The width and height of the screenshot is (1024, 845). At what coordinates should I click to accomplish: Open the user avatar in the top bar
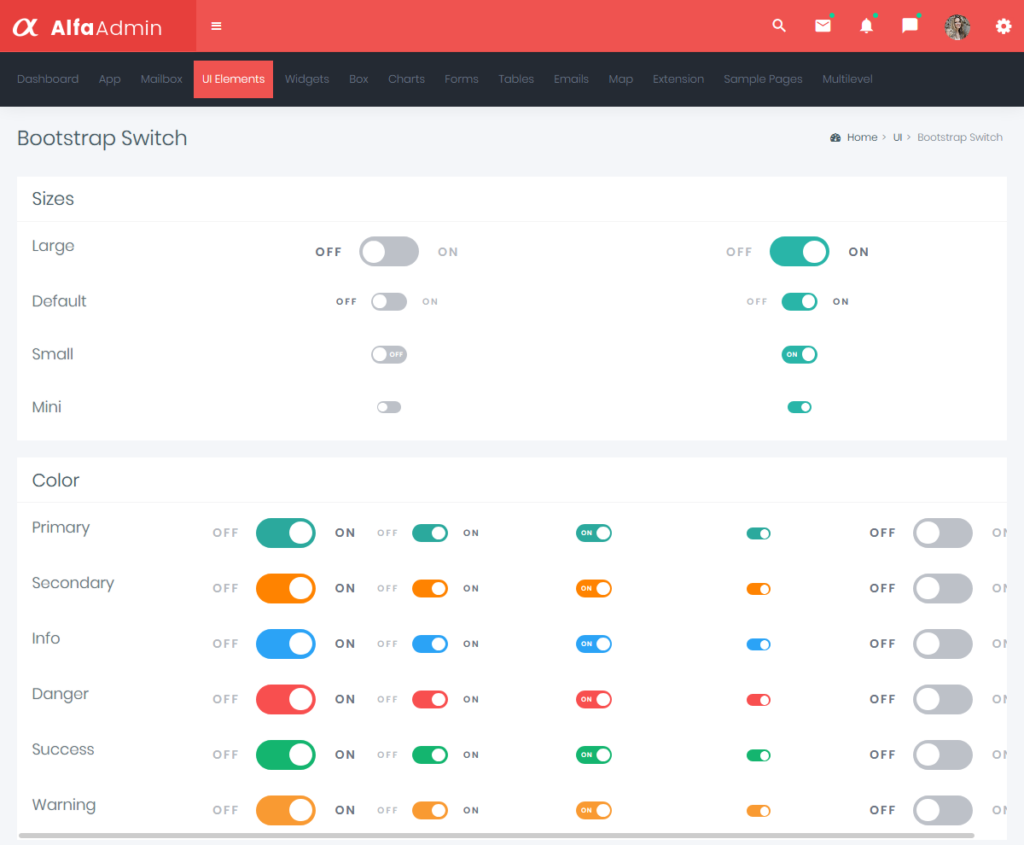pyautogui.click(x=957, y=27)
